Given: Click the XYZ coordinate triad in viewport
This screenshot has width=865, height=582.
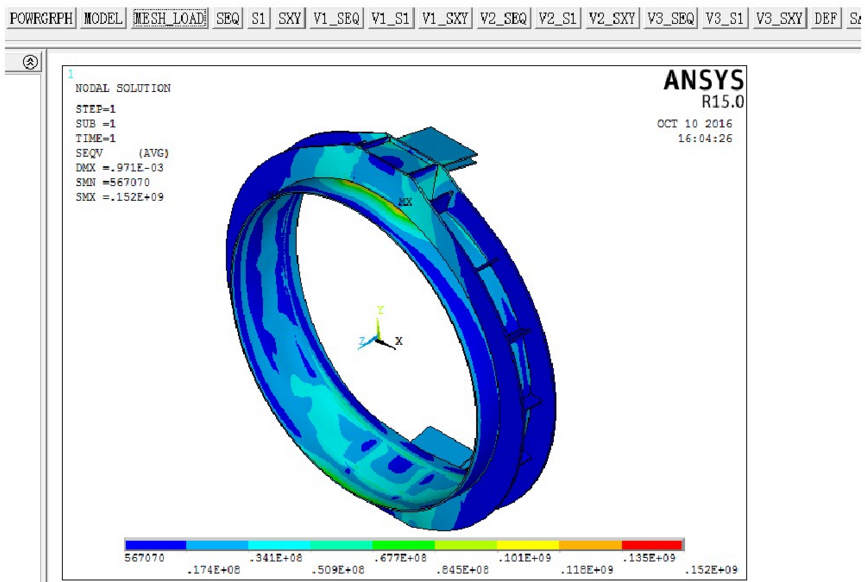Looking at the screenshot, I should pyautogui.click(x=378, y=336).
